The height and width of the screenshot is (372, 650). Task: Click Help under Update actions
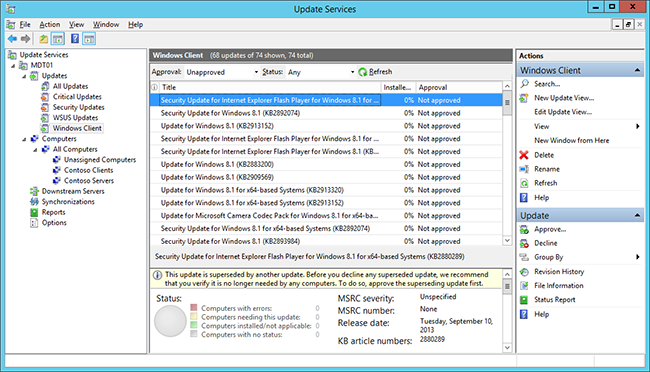(x=541, y=314)
